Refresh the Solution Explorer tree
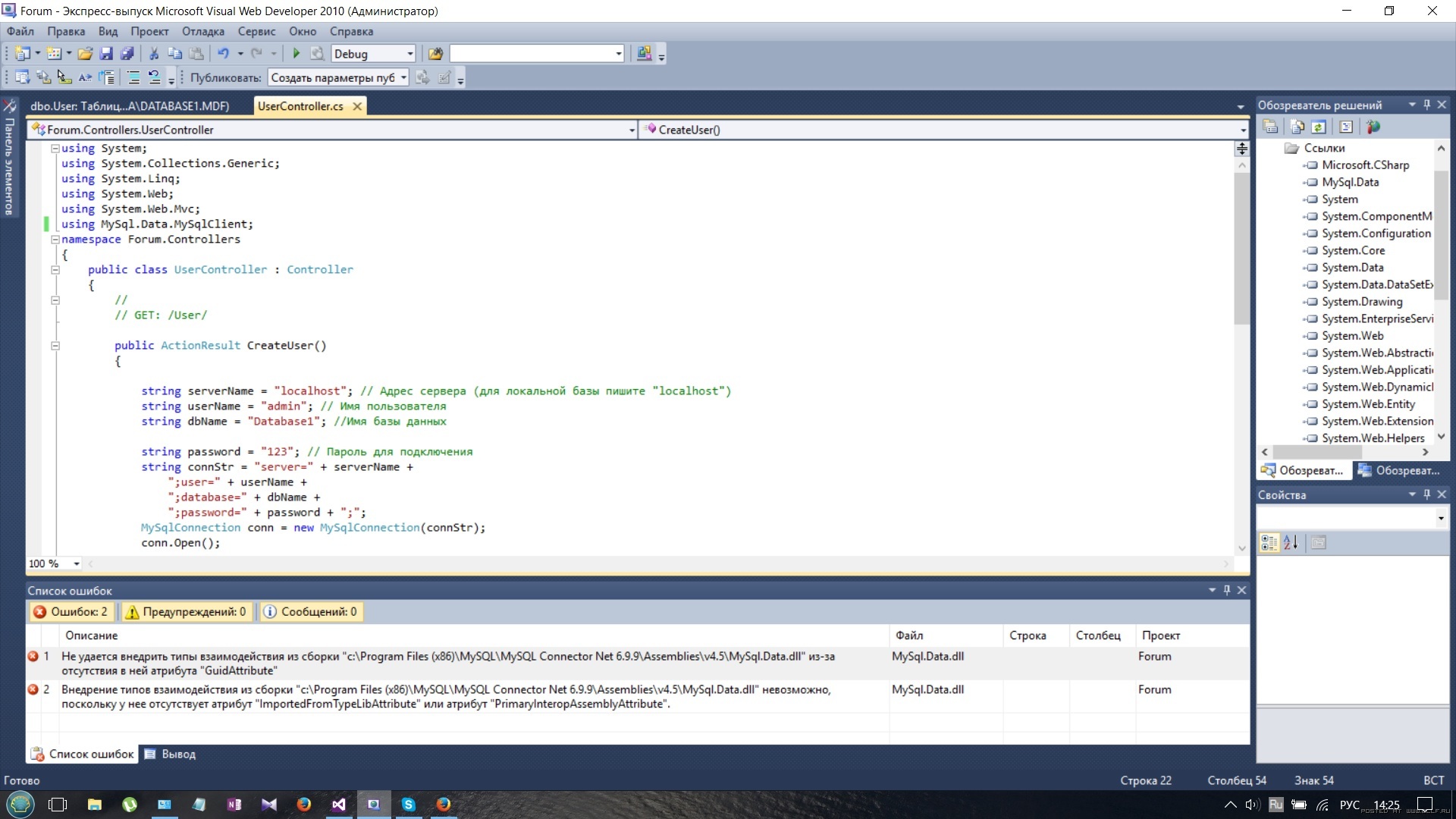Image resolution: width=1456 pixels, height=819 pixels. click(1319, 127)
